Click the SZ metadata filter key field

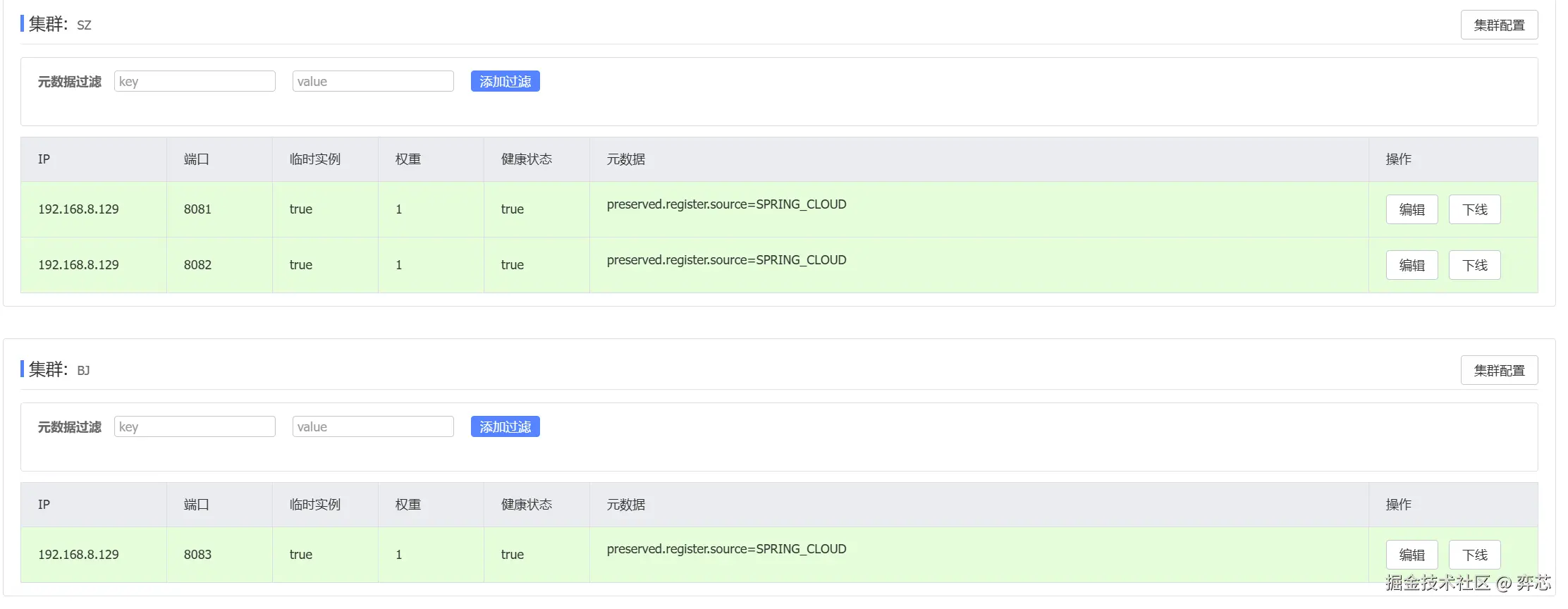(195, 82)
